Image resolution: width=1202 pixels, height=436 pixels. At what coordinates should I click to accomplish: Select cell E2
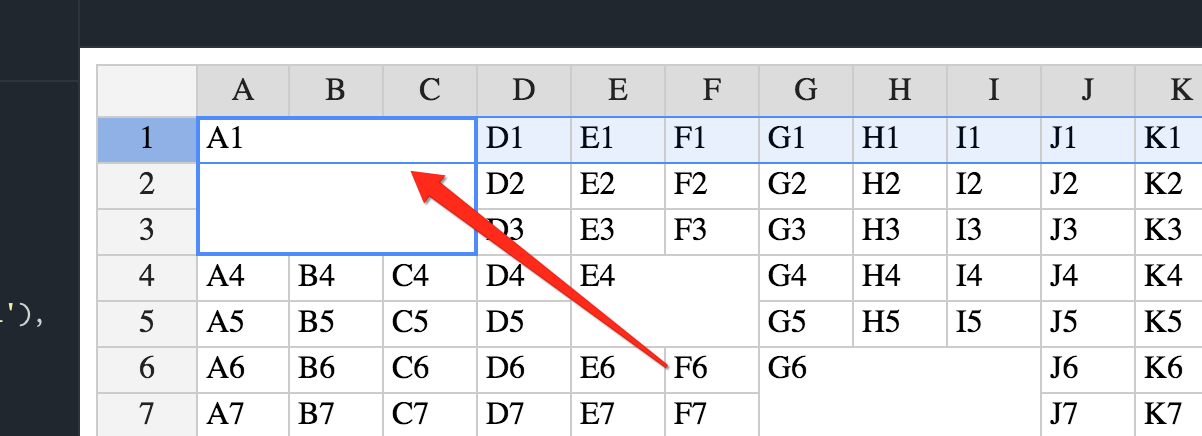[x=619, y=186]
